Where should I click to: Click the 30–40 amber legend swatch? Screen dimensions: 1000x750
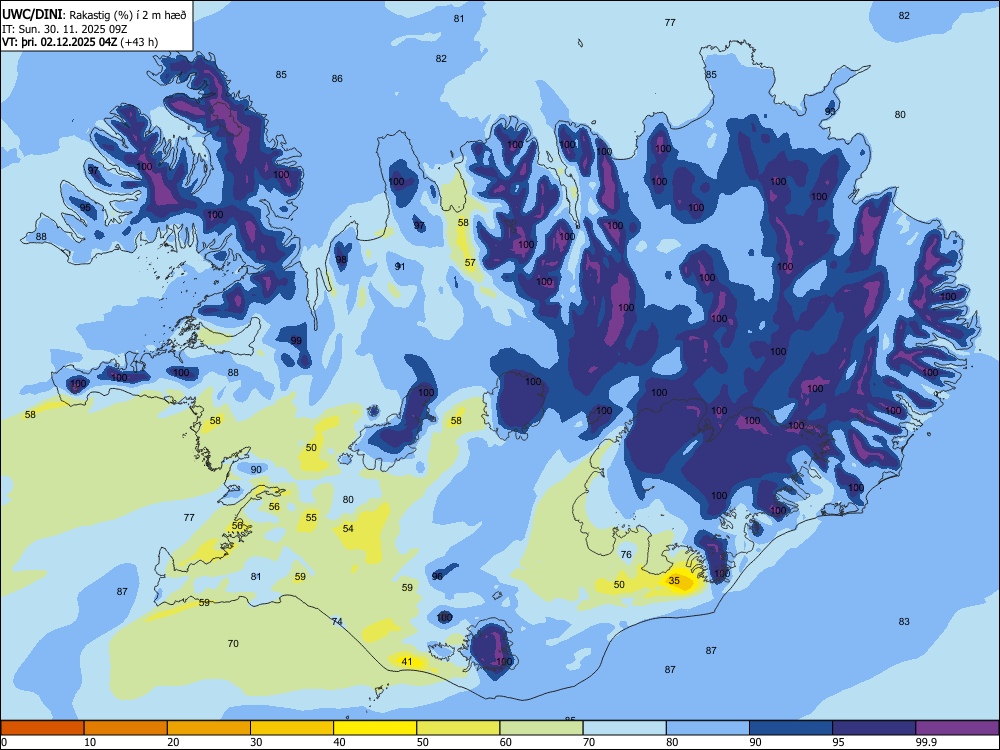[292, 728]
